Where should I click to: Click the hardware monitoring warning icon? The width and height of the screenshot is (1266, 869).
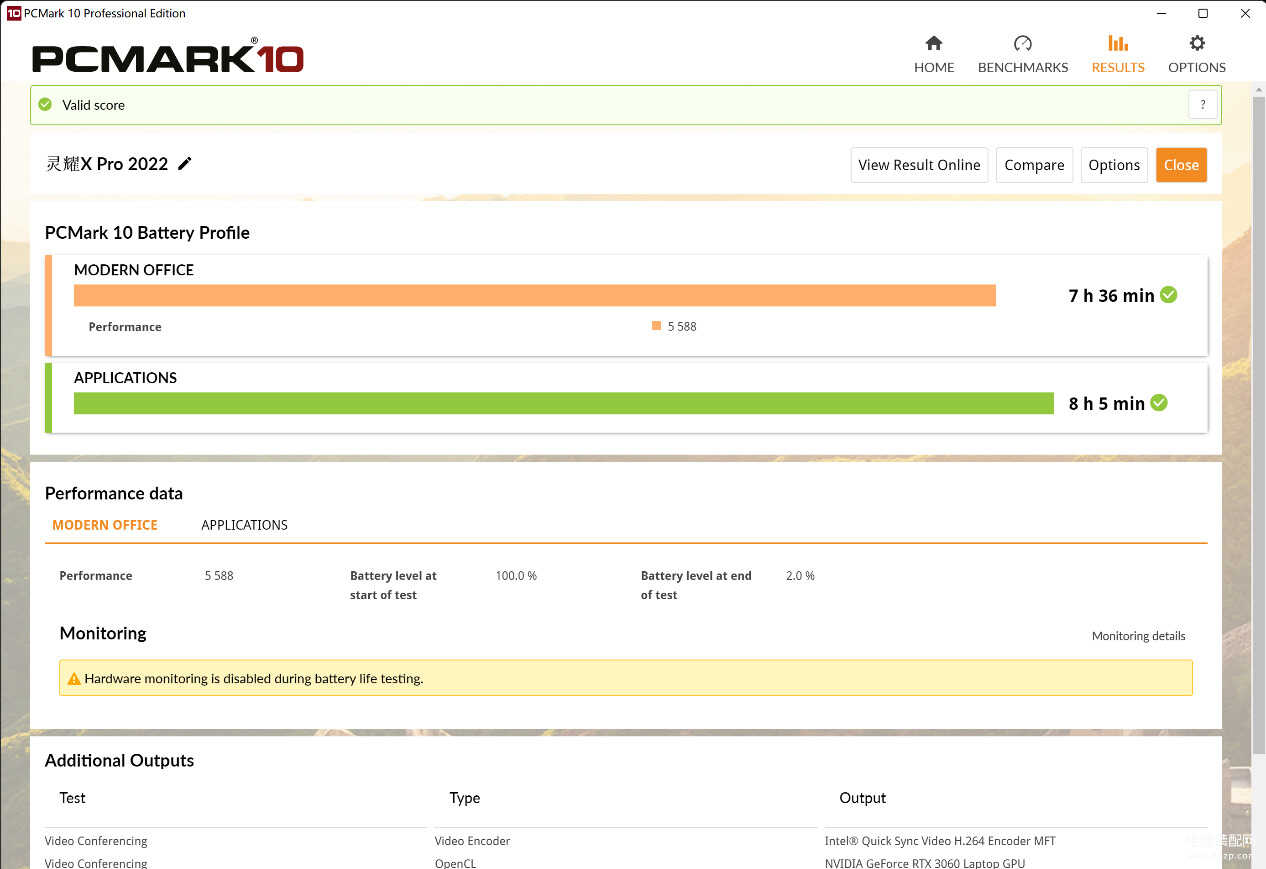(73, 678)
